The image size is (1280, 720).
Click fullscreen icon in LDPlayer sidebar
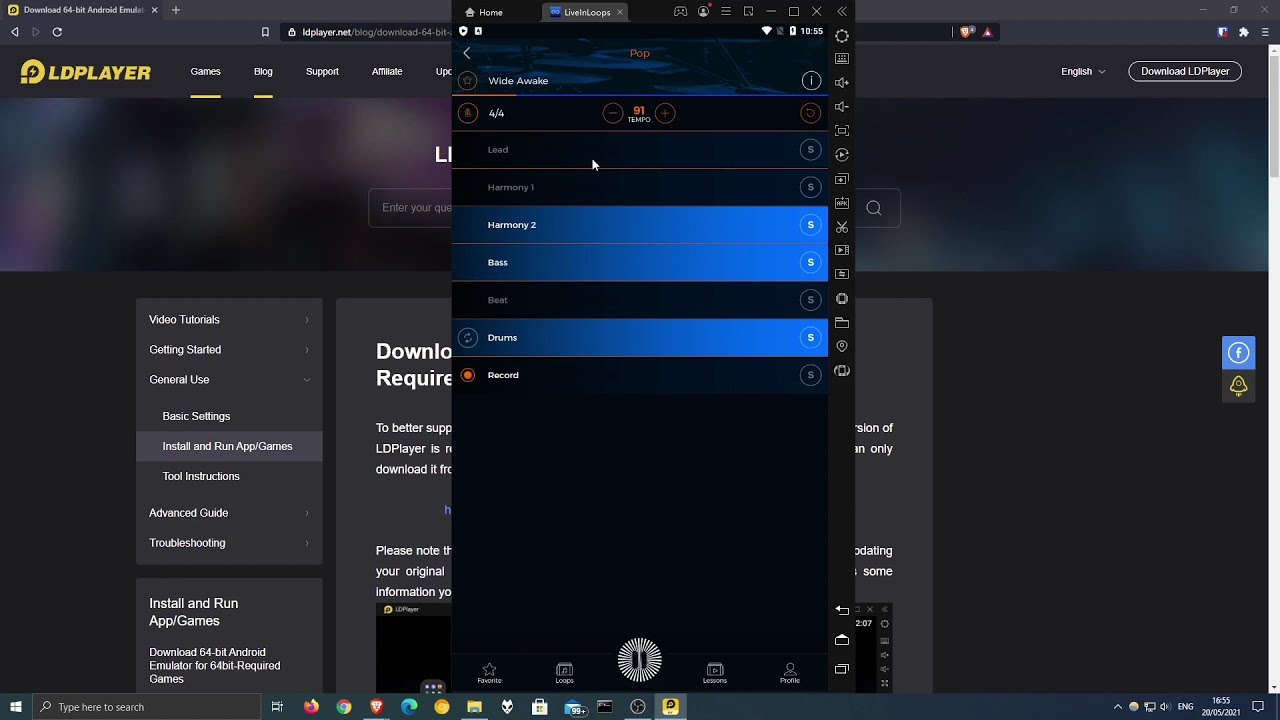pos(842,131)
